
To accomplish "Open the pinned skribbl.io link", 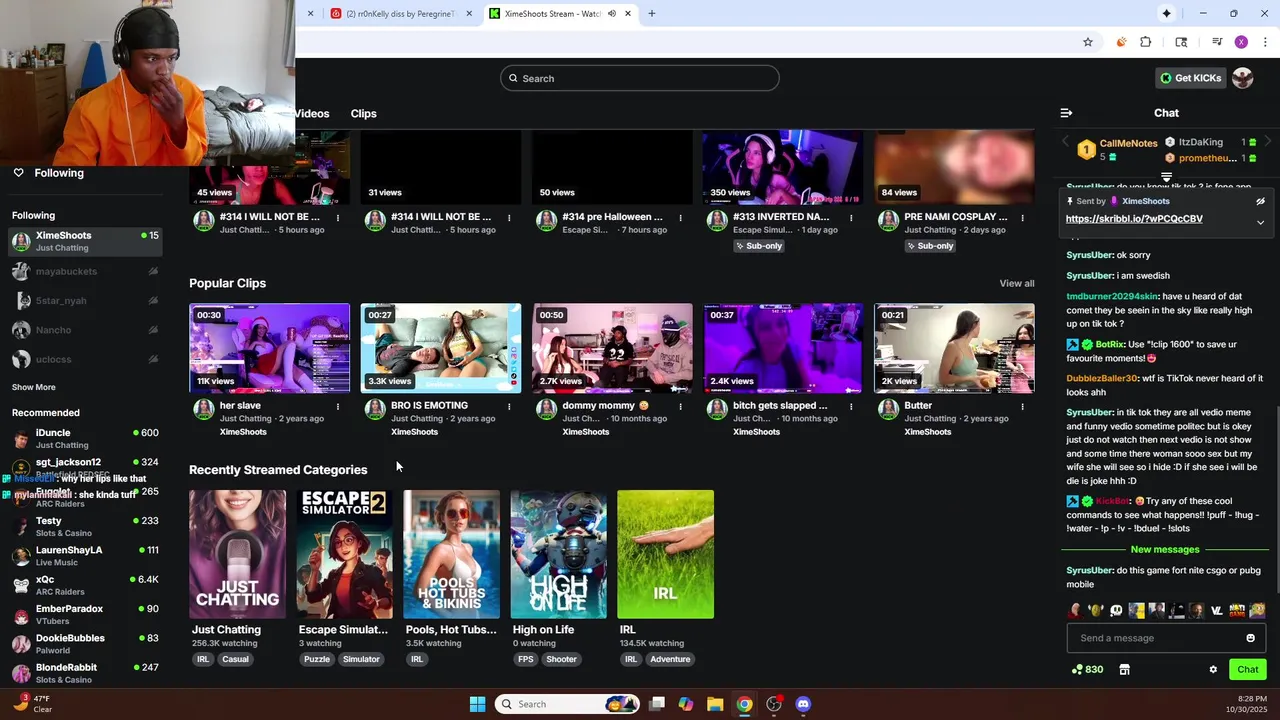I will tap(1134, 219).
